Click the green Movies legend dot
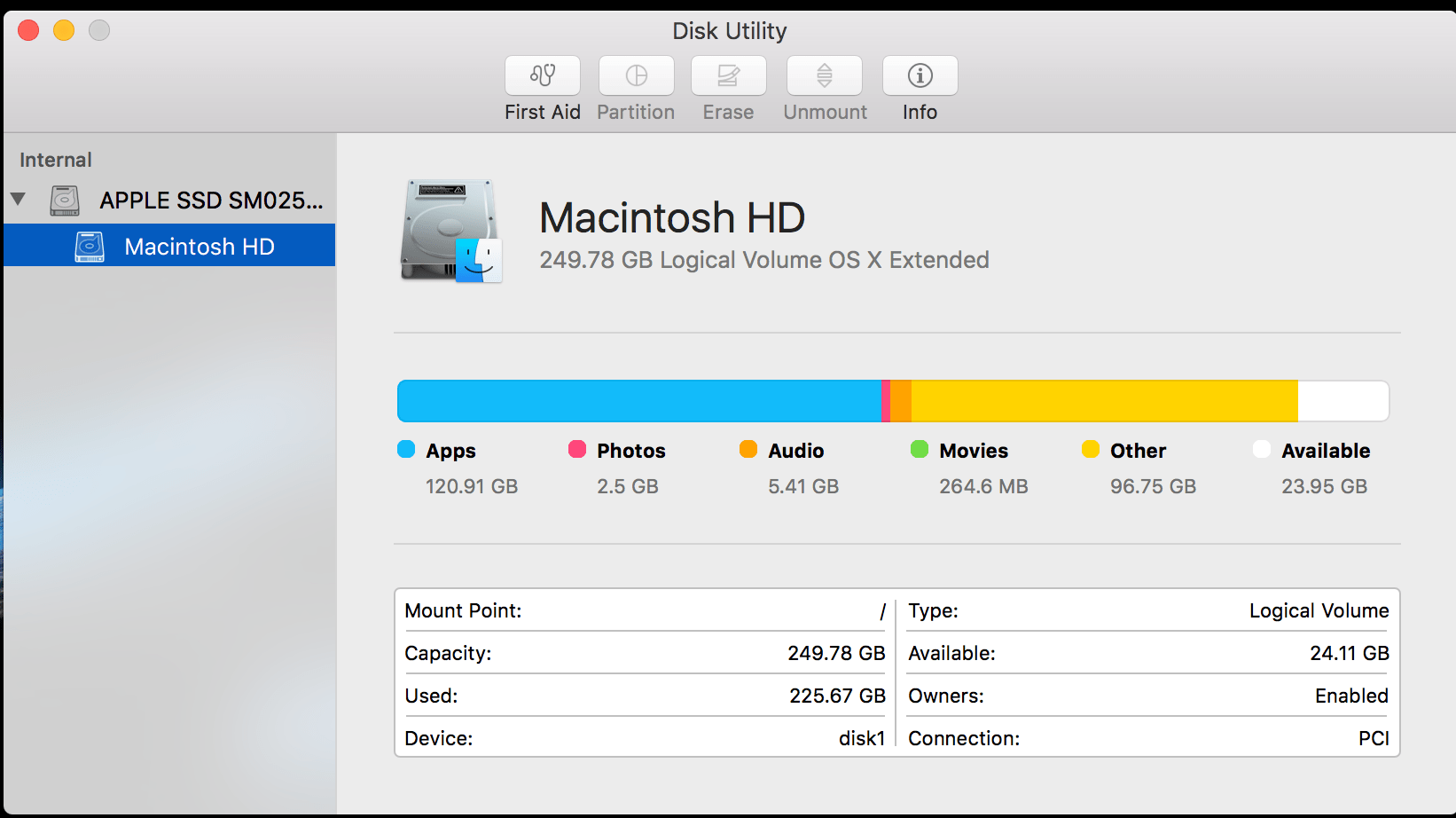Image resolution: width=1456 pixels, height=818 pixels. click(x=920, y=449)
